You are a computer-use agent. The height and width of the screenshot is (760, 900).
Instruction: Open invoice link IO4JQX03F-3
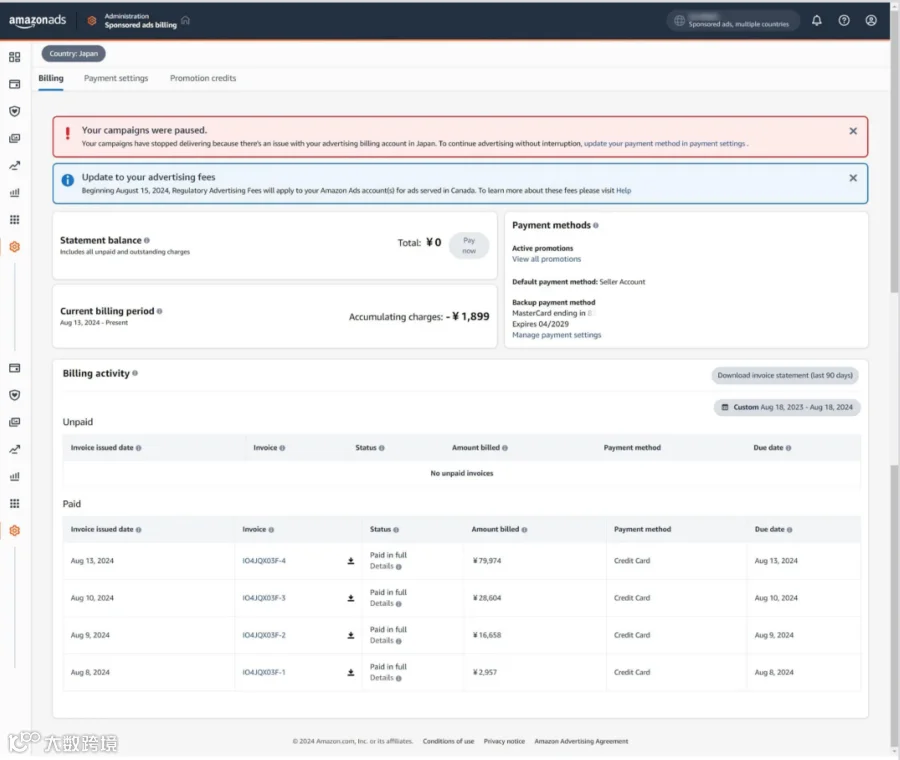[x=263, y=598]
